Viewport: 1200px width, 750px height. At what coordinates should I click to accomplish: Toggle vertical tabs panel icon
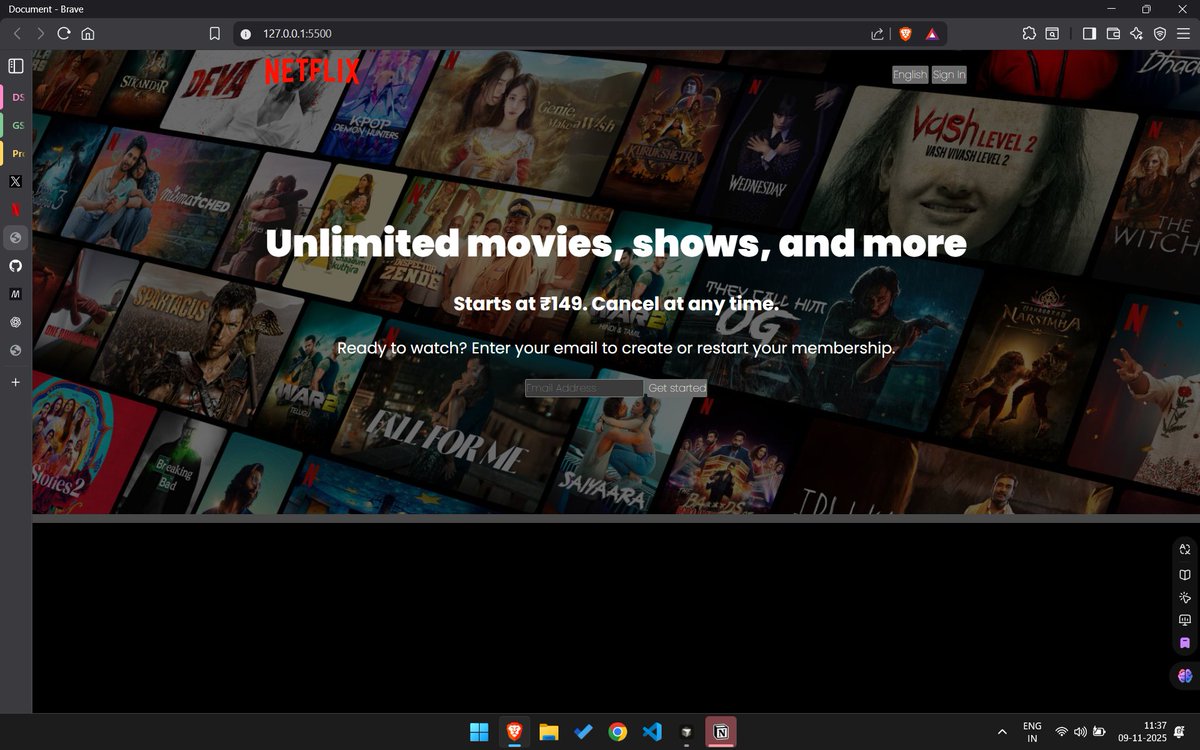pyautogui.click(x=15, y=66)
